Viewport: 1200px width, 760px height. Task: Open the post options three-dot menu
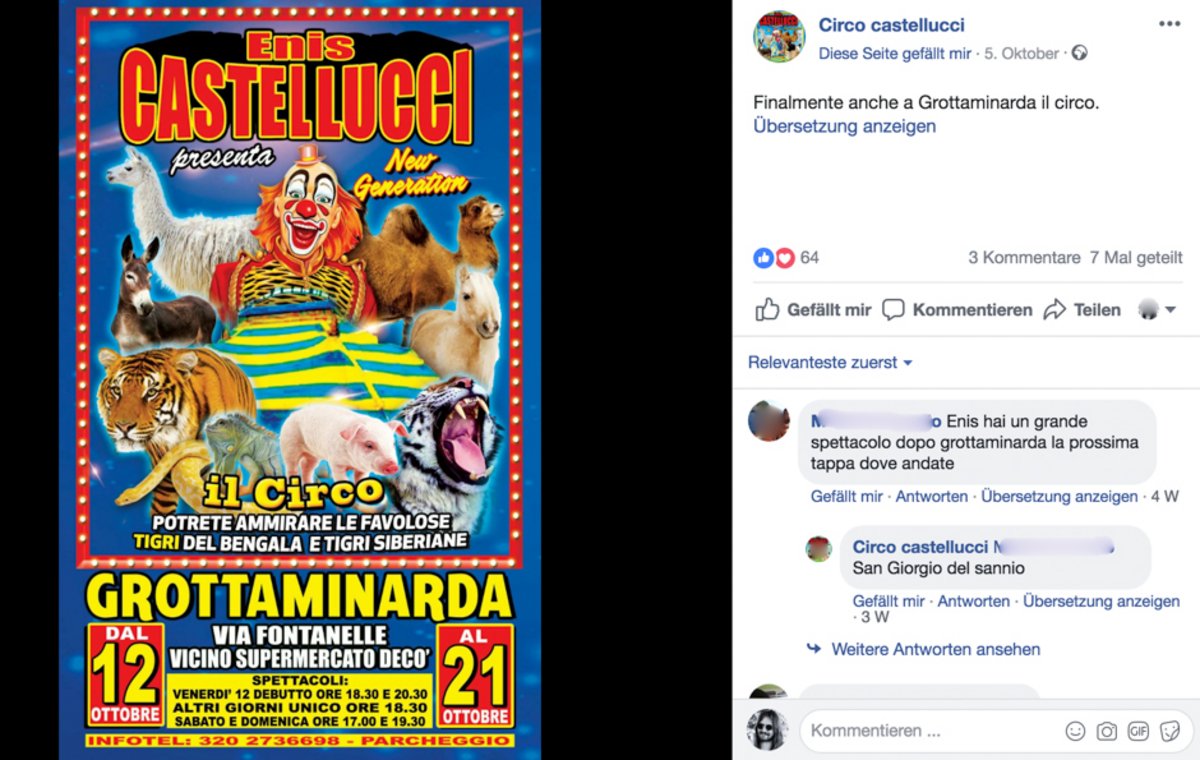pos(1169,24)
